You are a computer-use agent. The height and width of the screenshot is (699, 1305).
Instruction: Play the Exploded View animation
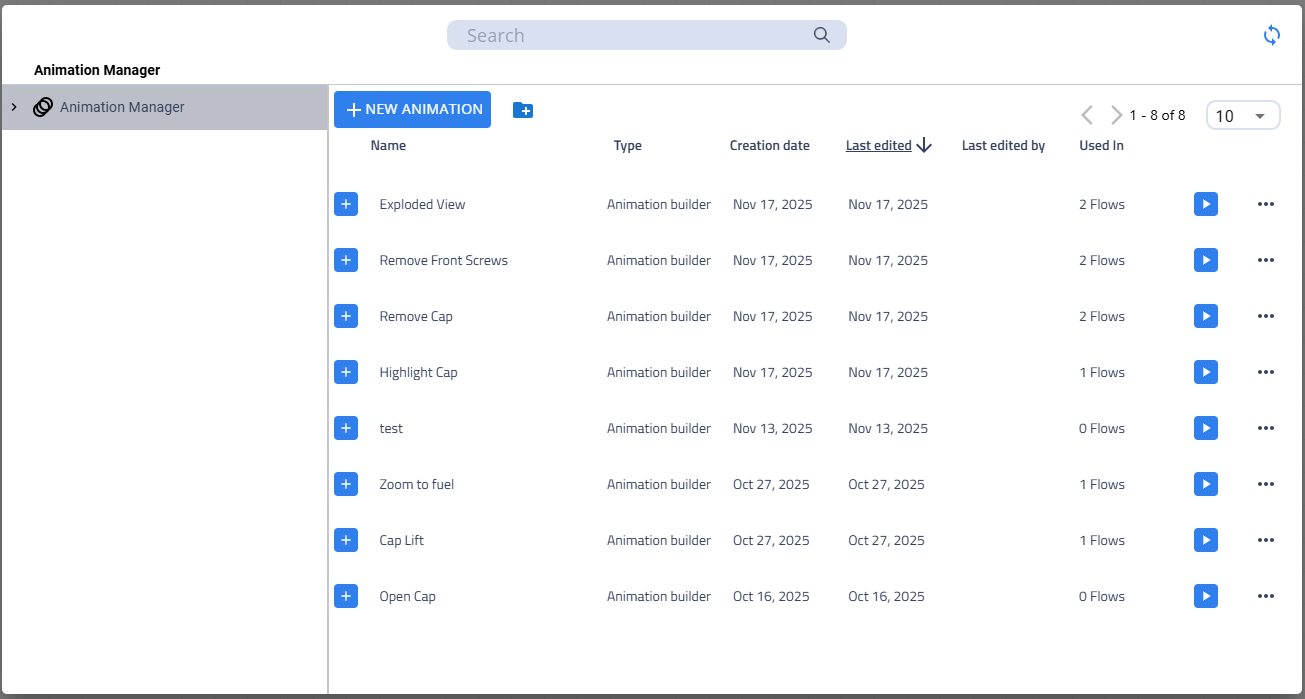pos(1205,204)
